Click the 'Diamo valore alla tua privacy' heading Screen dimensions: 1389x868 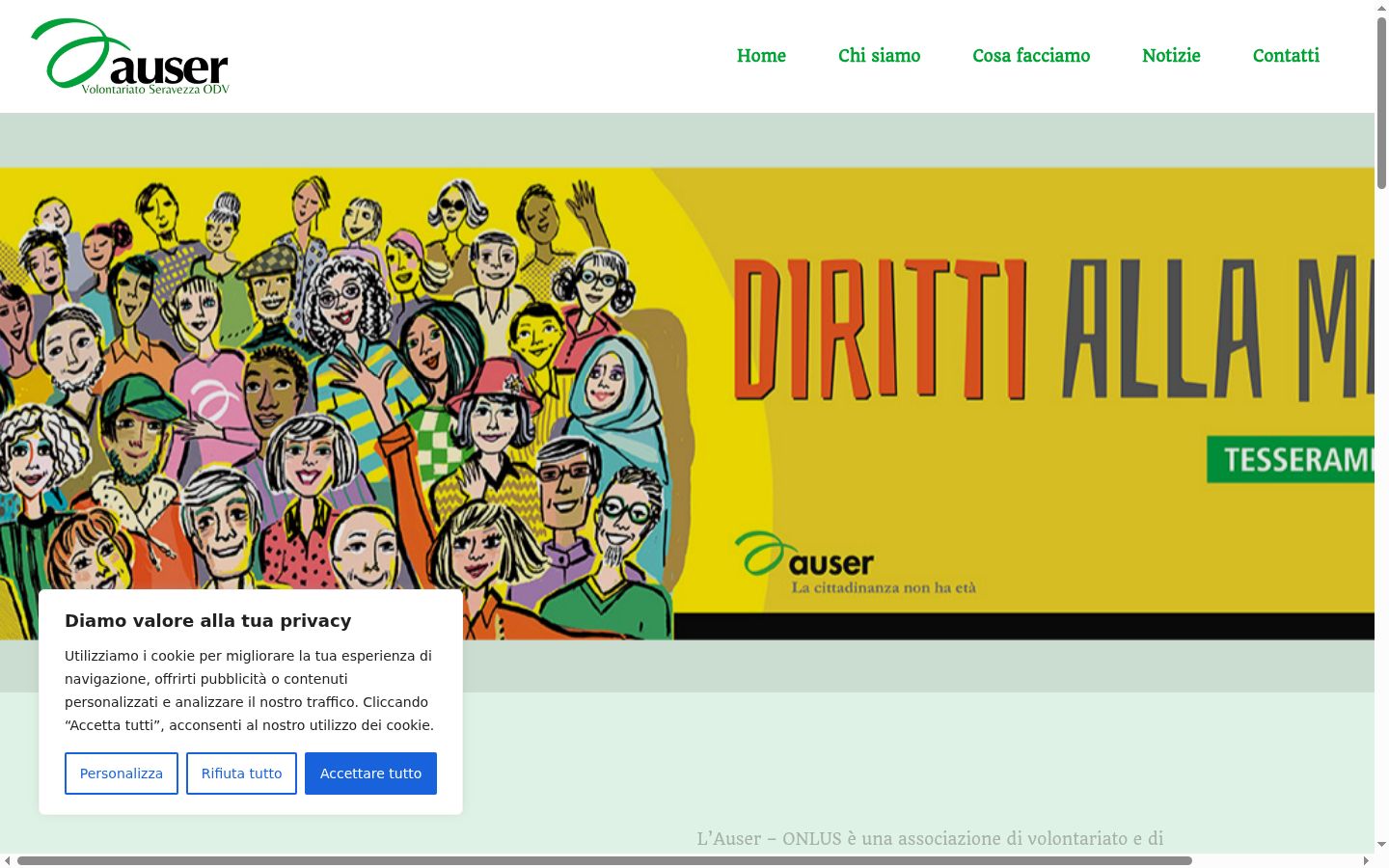pyautogui.click(x=207, y=621)
